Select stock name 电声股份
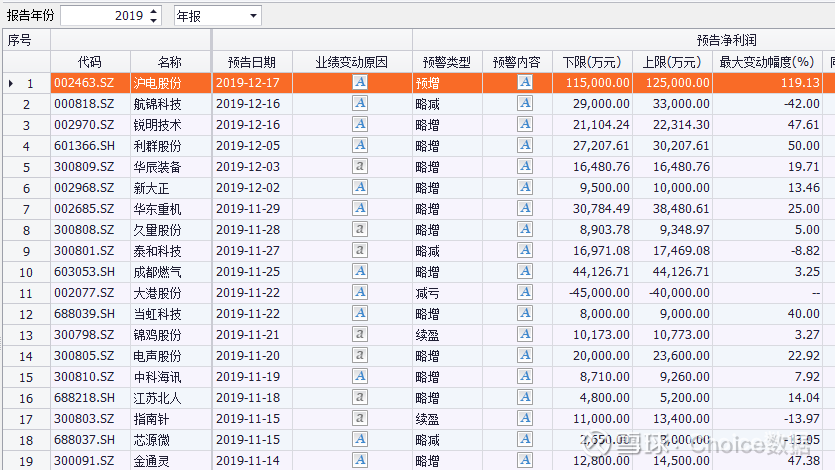The image size is (835, 470). coord(158,356)
